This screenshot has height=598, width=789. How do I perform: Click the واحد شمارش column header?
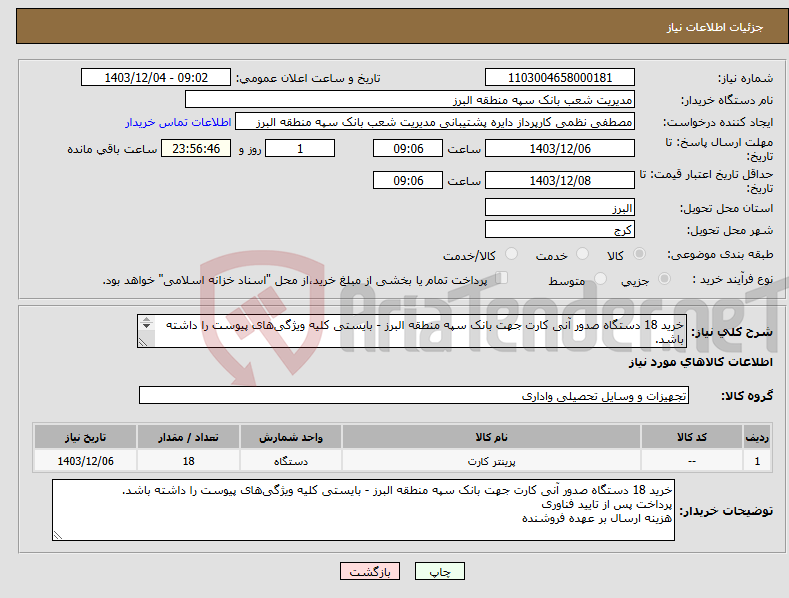tap(291, 437)
